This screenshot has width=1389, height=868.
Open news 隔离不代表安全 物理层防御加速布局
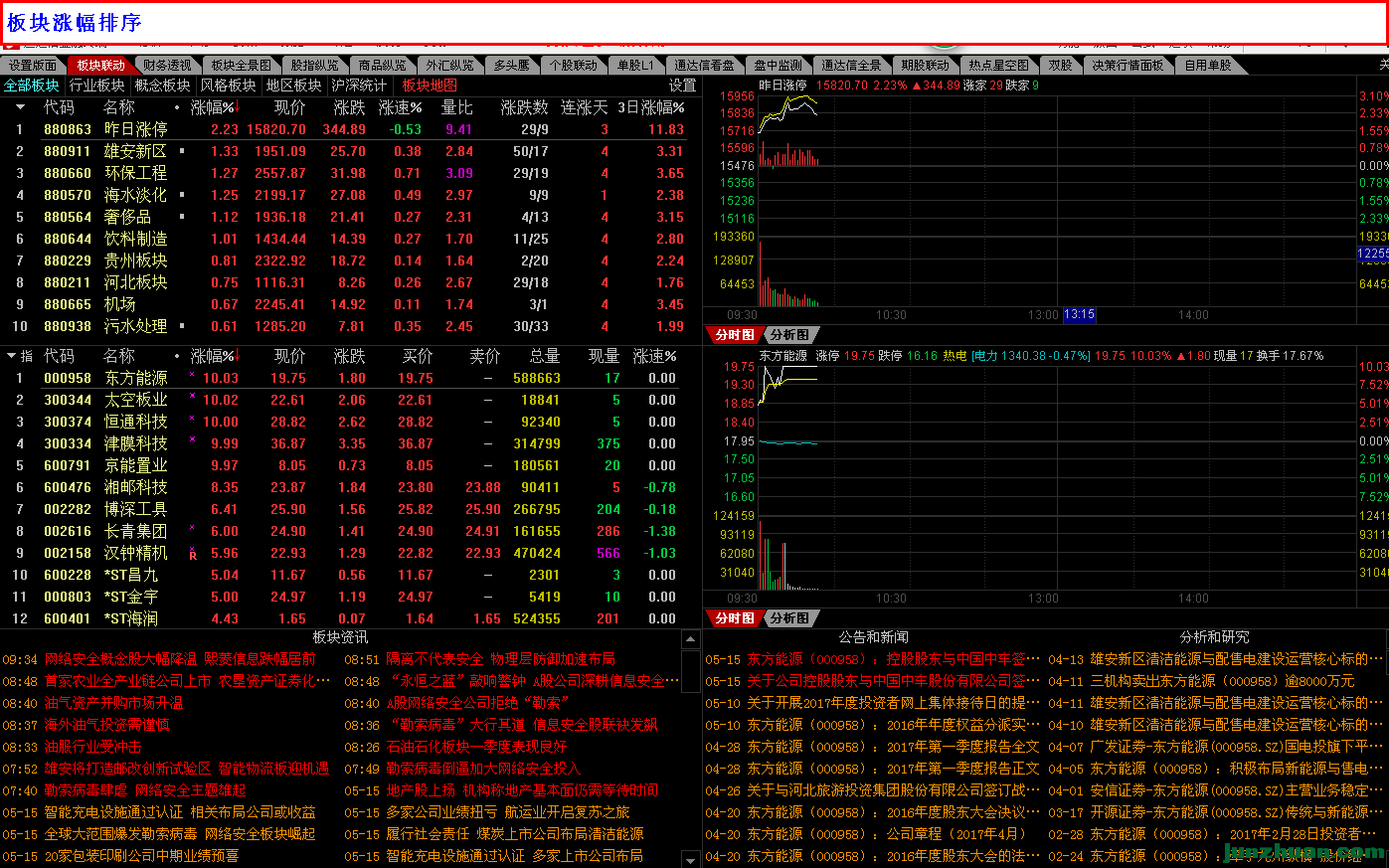(x=500, y=659)
